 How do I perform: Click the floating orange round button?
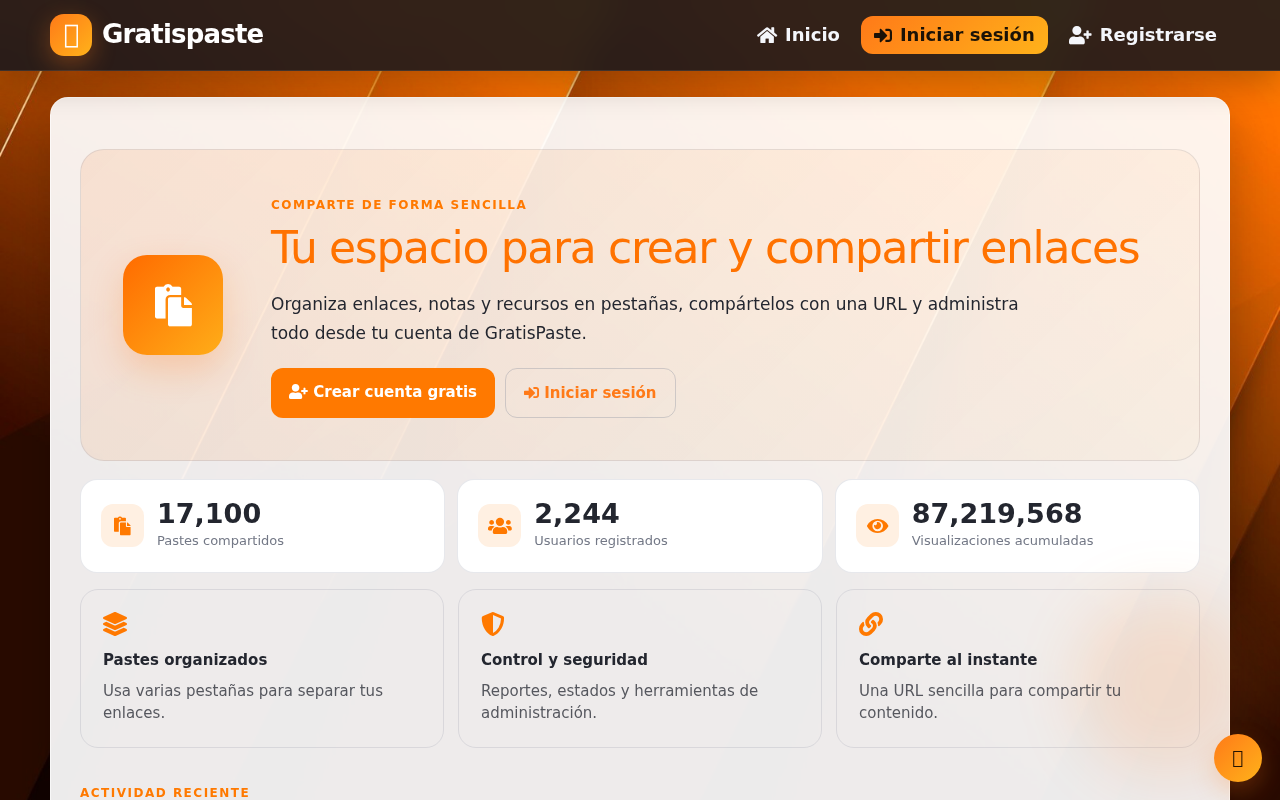point(1238,758)
